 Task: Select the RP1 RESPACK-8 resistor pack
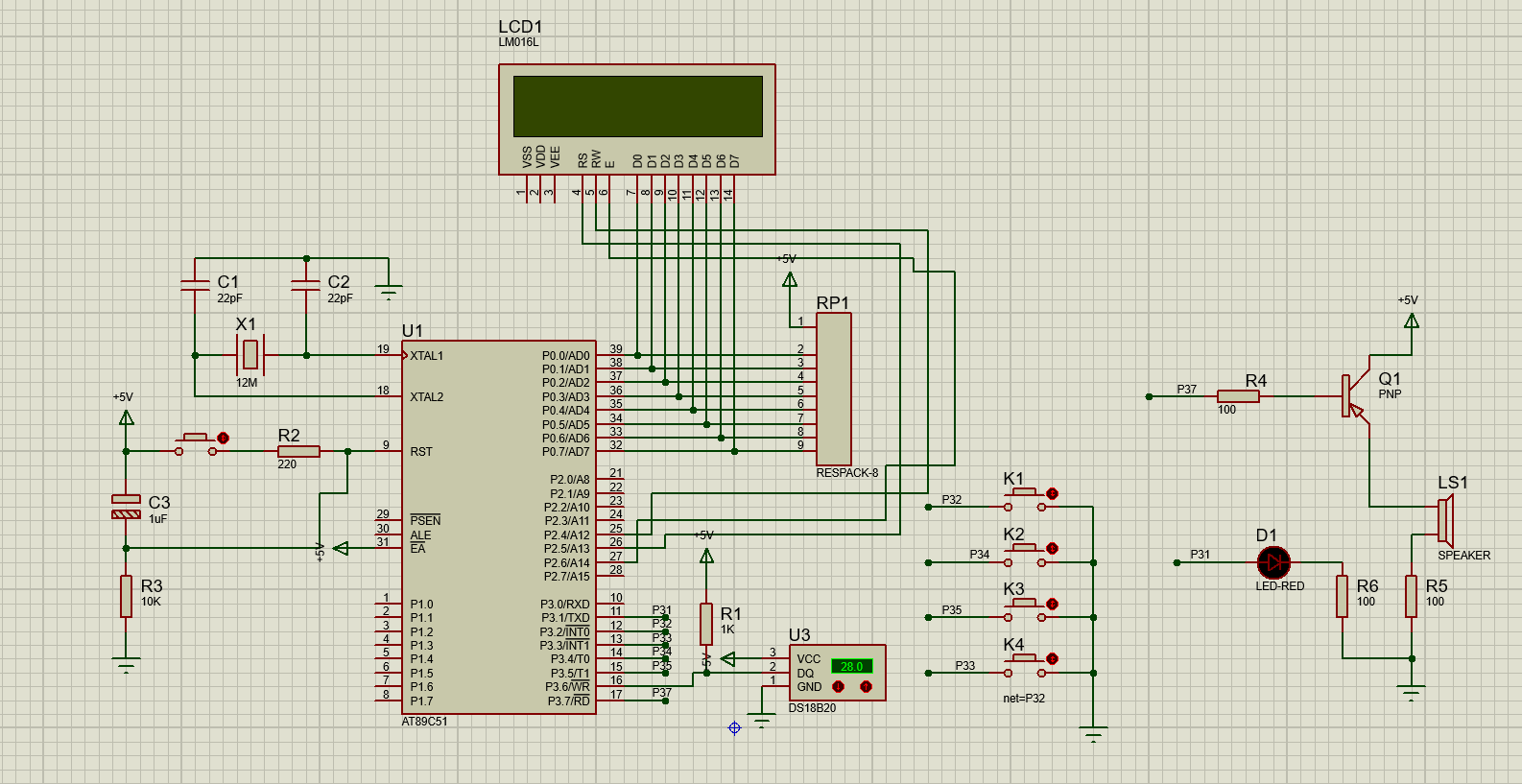tap(833, 389)
